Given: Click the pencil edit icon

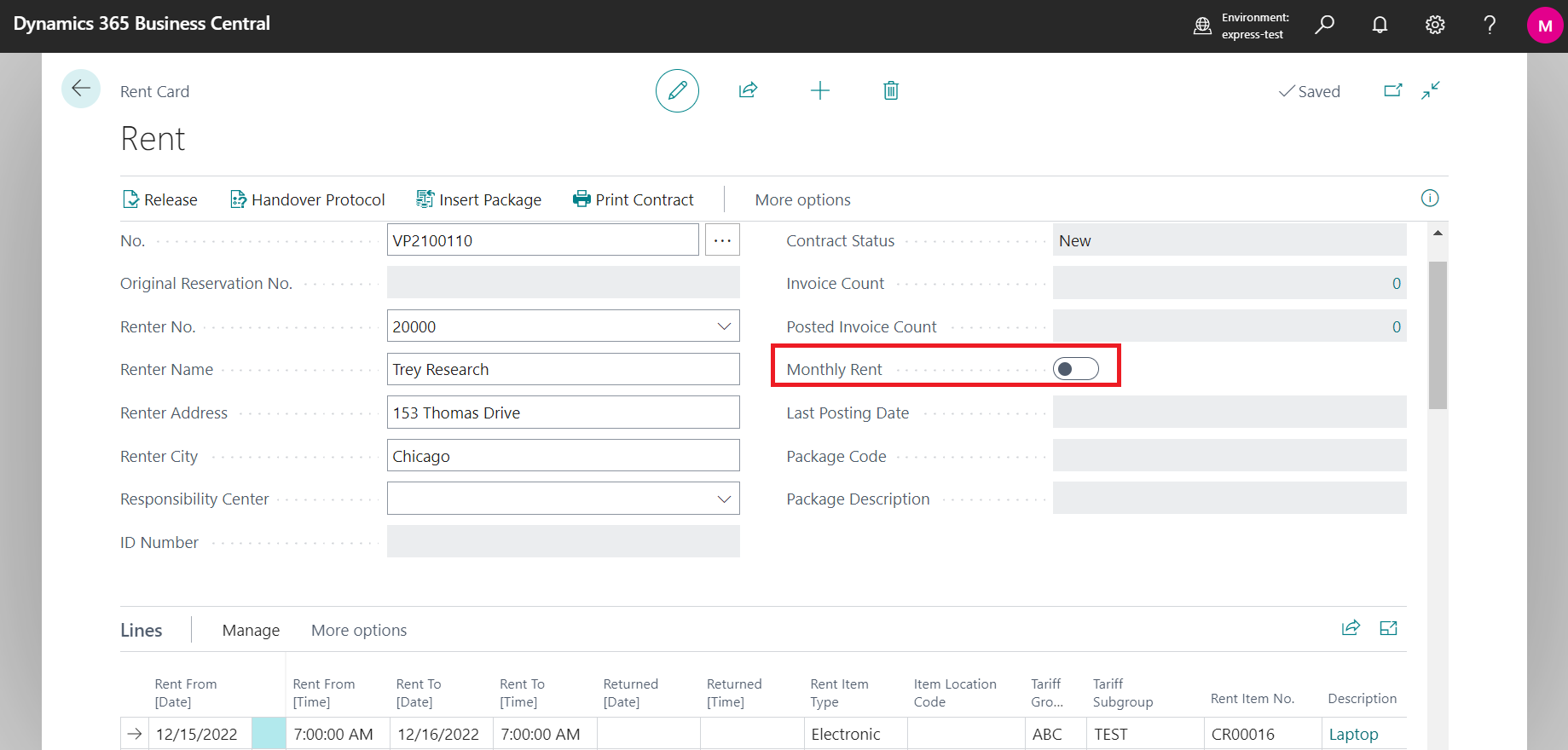Looking at the screenshot, I should click(677, 90).
